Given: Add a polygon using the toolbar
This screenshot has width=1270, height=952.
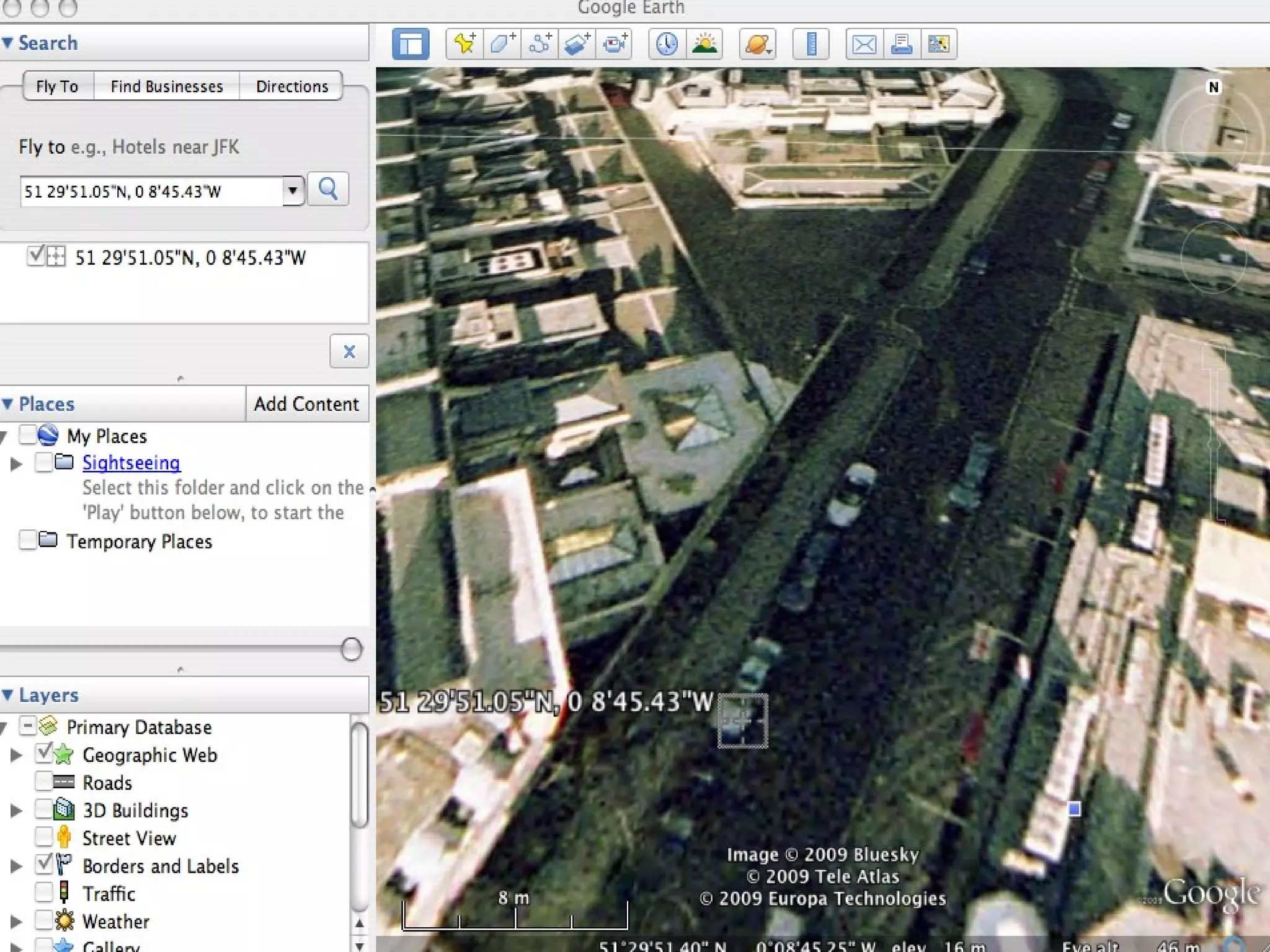Looking at the screenshot, I should point(502,44).
